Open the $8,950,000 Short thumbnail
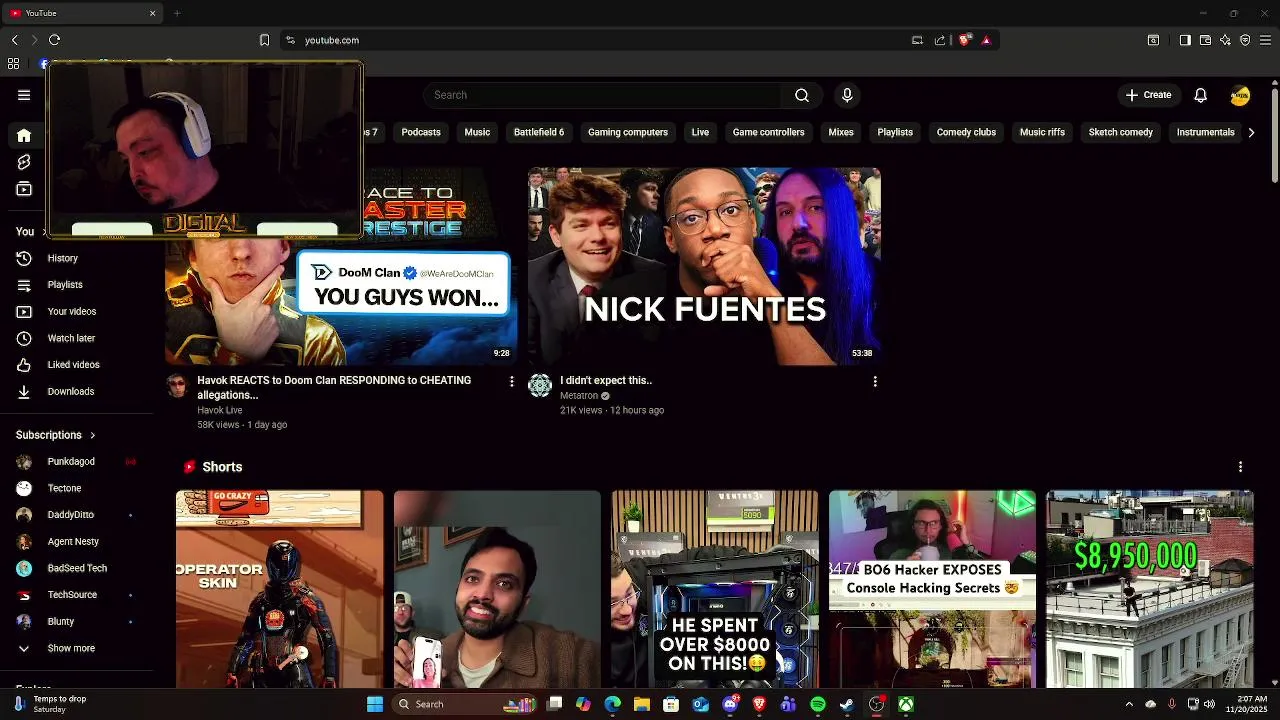 1149,589
